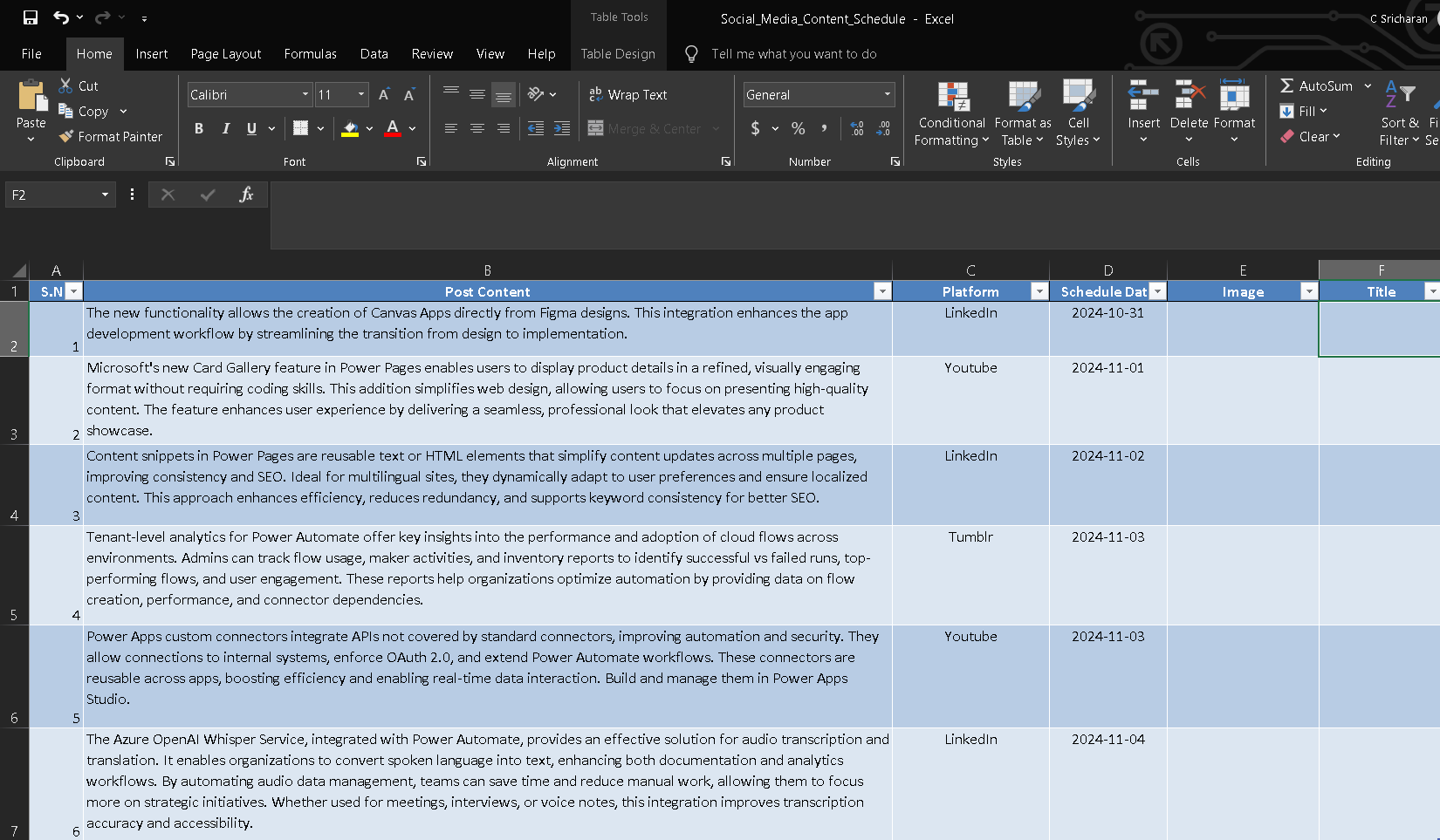1440x840 pixels.
Task: Click the Insert Function fx icon
Action: [x=246, y=195]
